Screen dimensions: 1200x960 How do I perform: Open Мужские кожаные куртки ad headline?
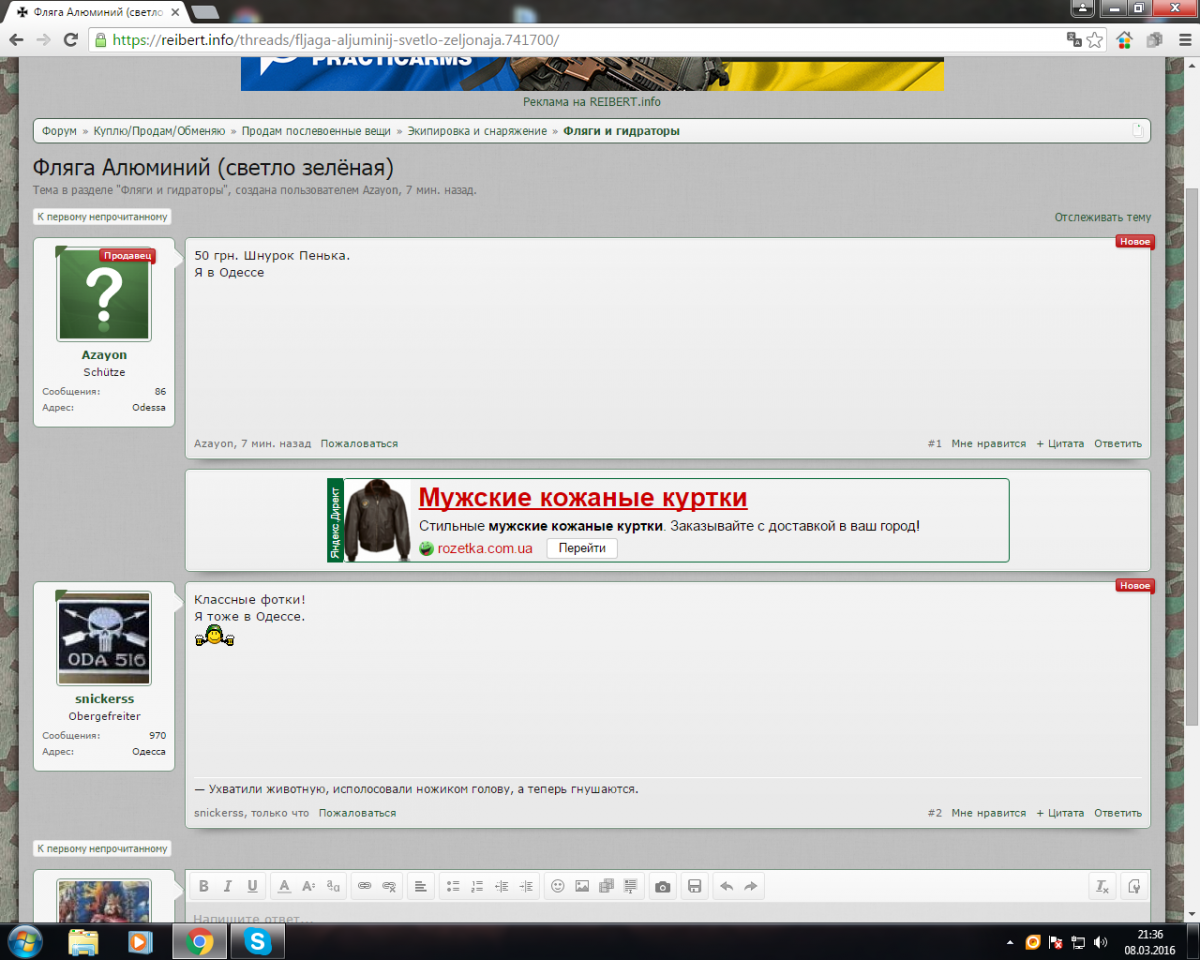(583, 498)
